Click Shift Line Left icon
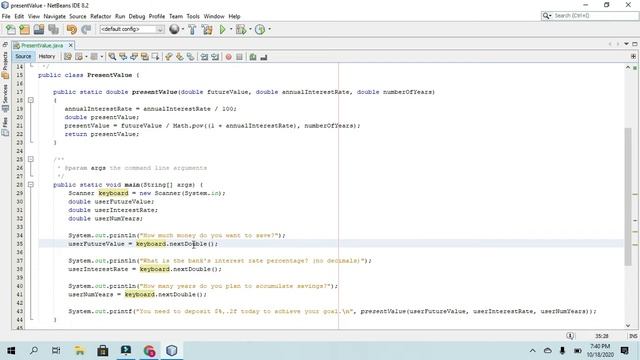640x360 pixels. (204, 57)
